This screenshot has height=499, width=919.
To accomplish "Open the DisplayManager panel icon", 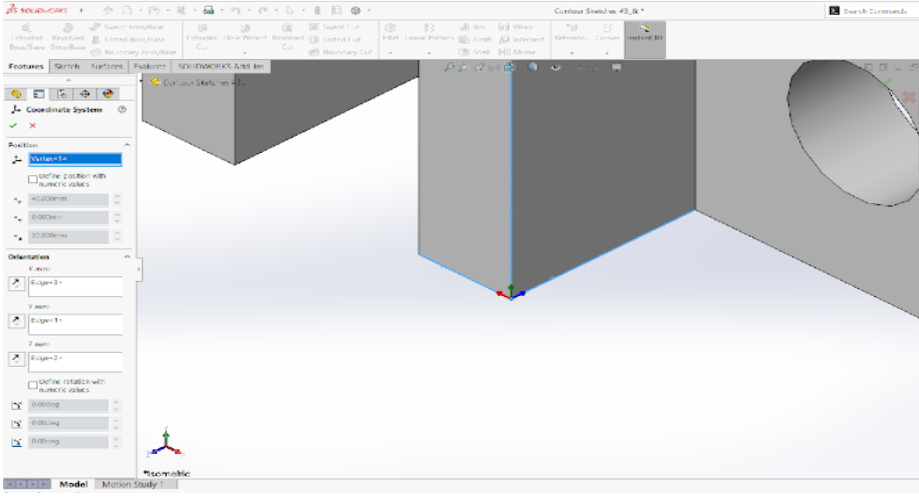I will [x=106, y=93].
